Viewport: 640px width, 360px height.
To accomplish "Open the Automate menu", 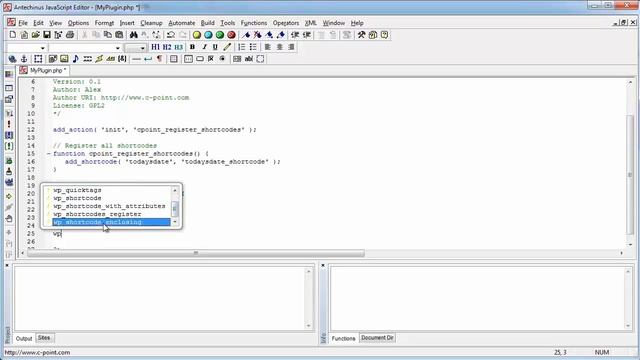I will click(182, 23).
